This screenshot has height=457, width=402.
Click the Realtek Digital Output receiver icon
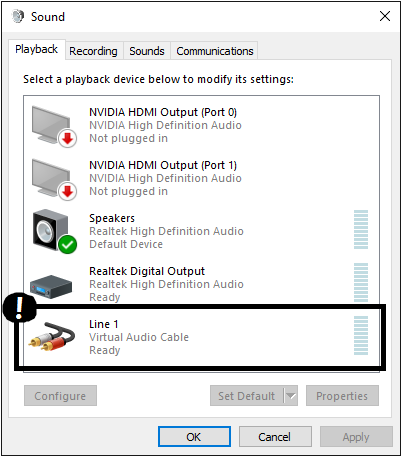[51, 286]
